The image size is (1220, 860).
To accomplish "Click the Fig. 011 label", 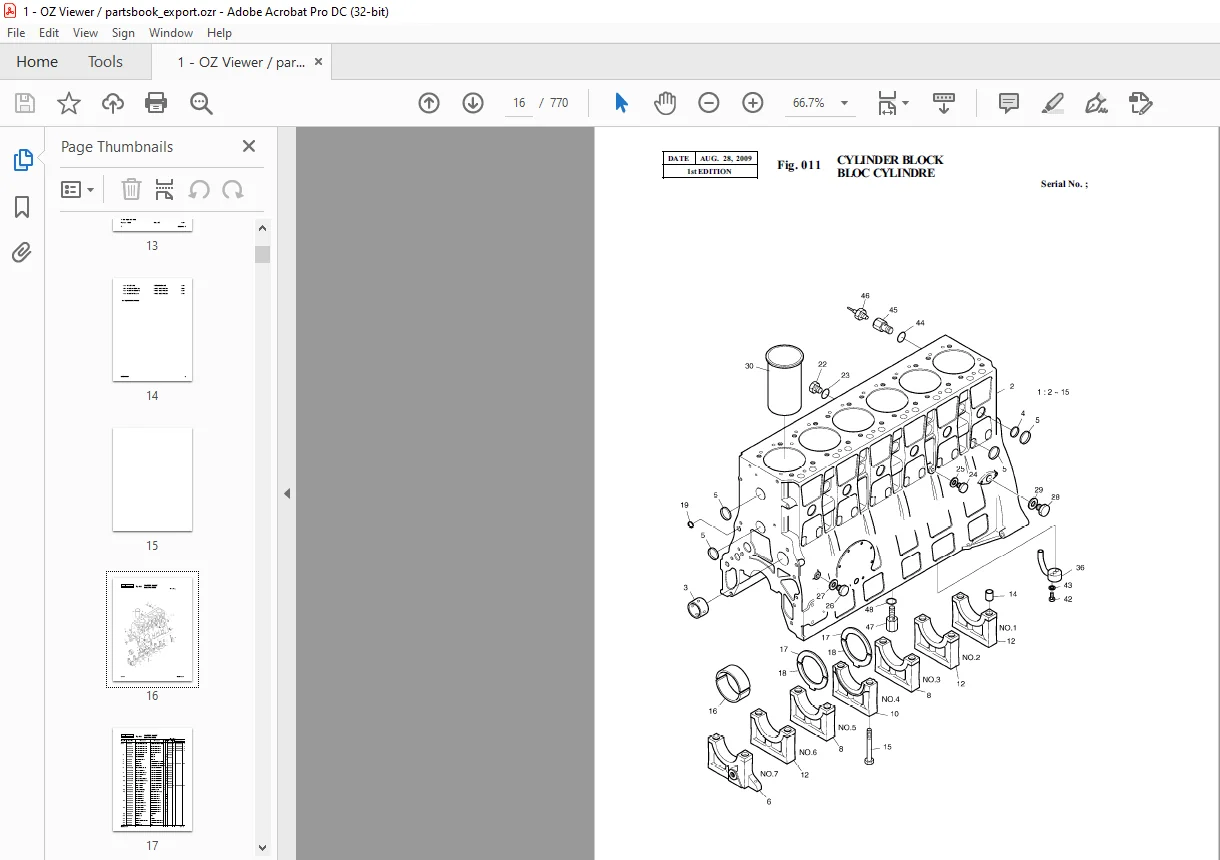I will (x=799, y=165).
